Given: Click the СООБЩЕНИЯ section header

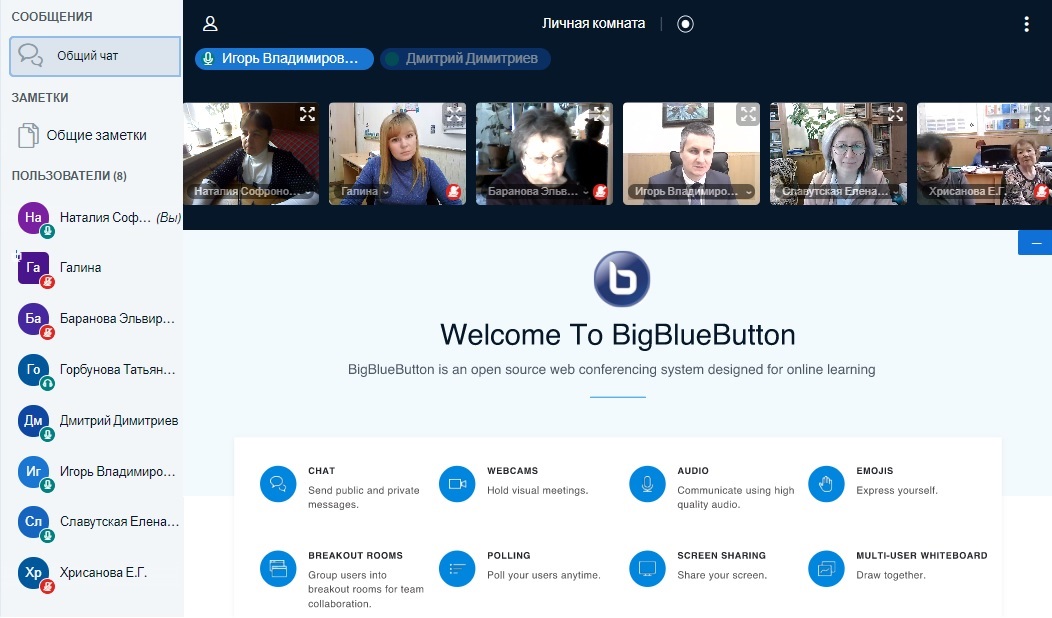Looking at the screenshot, I should coord(52,17).
